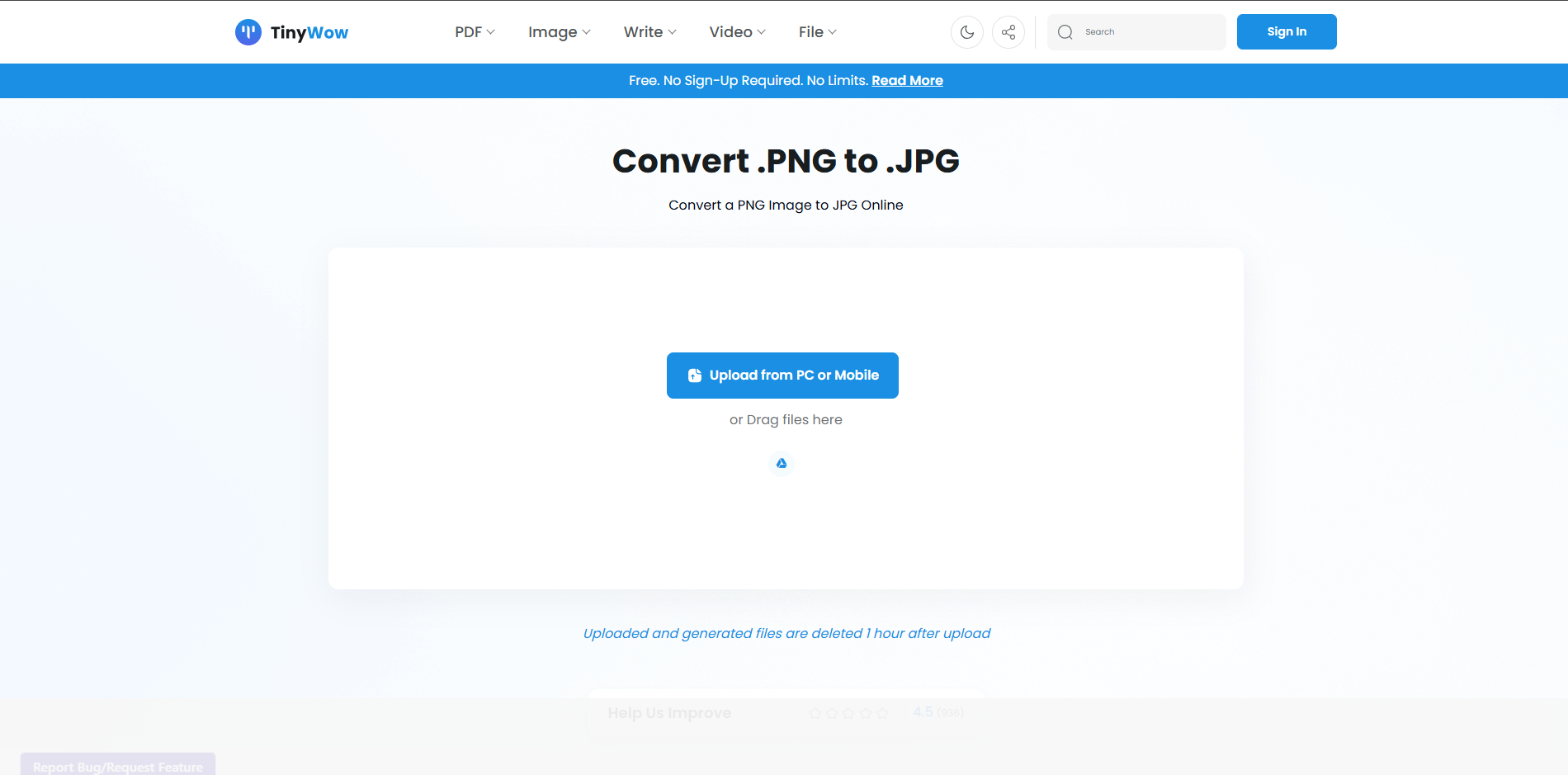
Task: Click the search magnifier icon
Action: point(1065,31)
